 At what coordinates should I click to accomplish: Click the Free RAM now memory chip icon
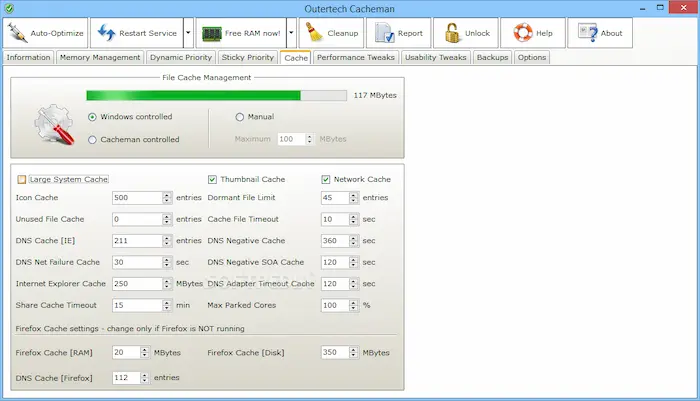point(212,33)
